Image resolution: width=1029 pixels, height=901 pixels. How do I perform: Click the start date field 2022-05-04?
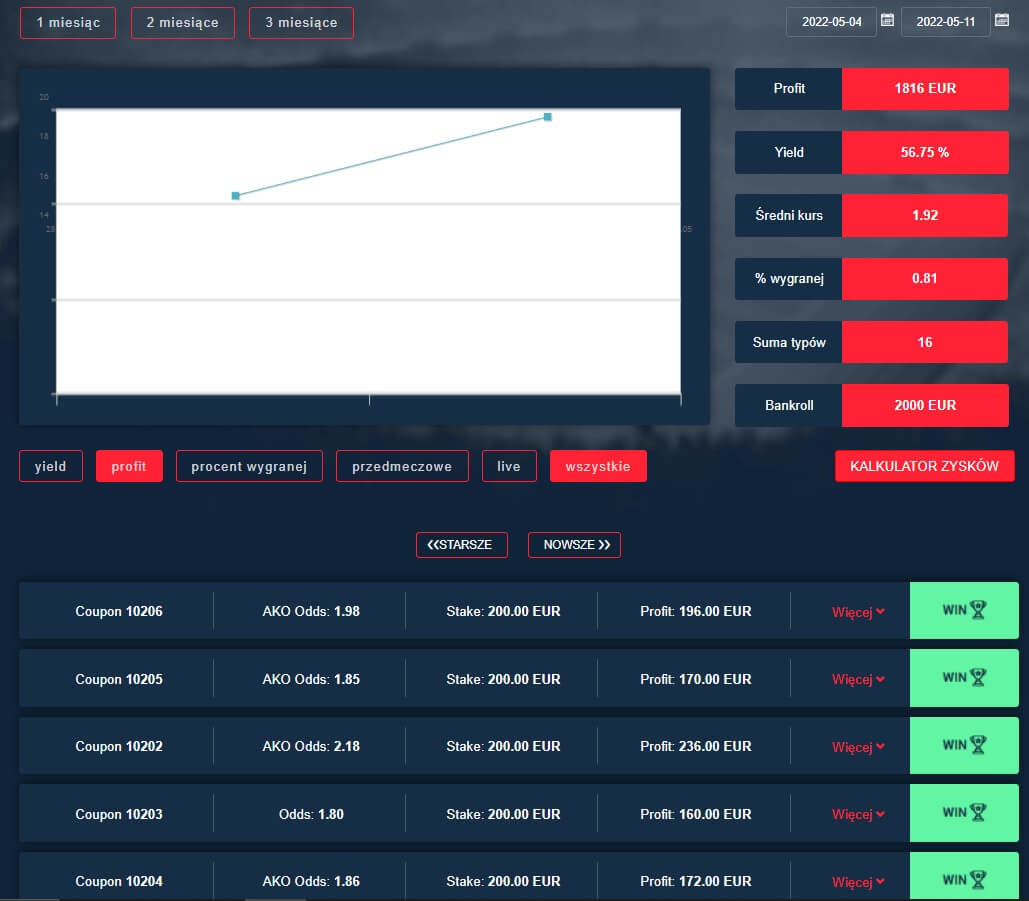click(831, 21)
